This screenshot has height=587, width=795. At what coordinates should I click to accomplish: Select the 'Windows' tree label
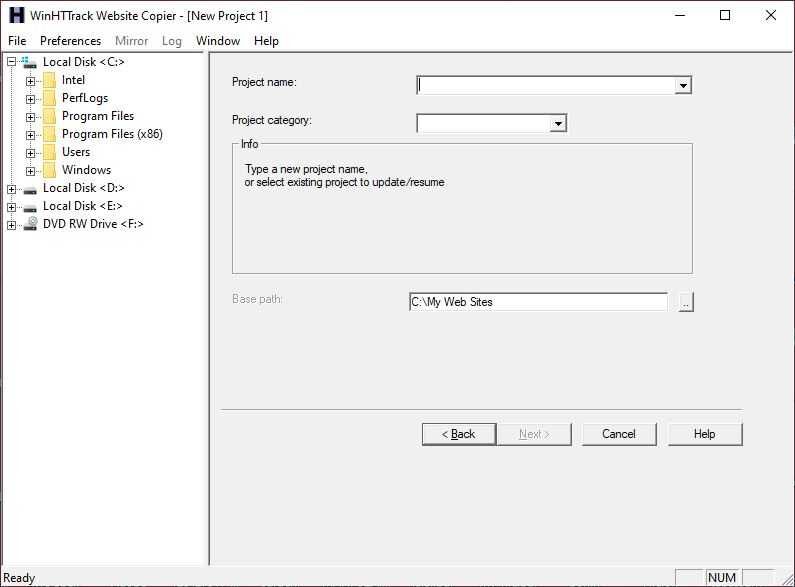coord(86,170)
